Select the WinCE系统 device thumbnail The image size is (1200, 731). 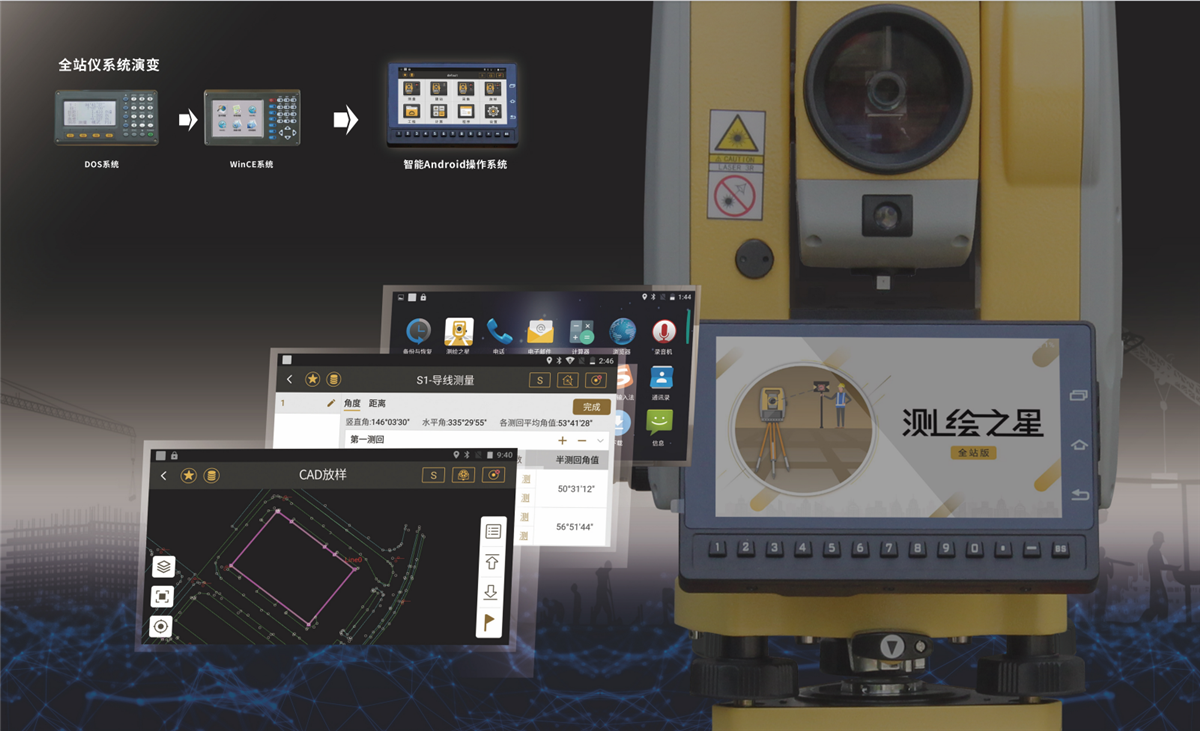pos(252,117)
